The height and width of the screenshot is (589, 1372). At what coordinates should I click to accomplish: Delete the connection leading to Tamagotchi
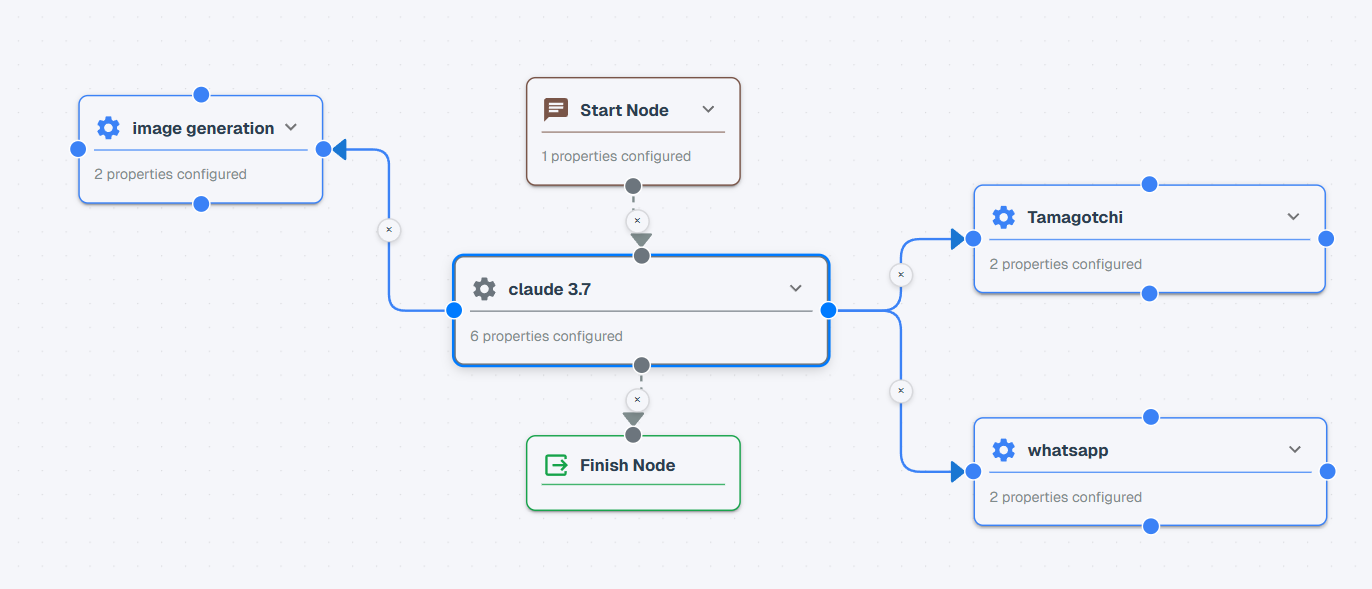[901, 274]
